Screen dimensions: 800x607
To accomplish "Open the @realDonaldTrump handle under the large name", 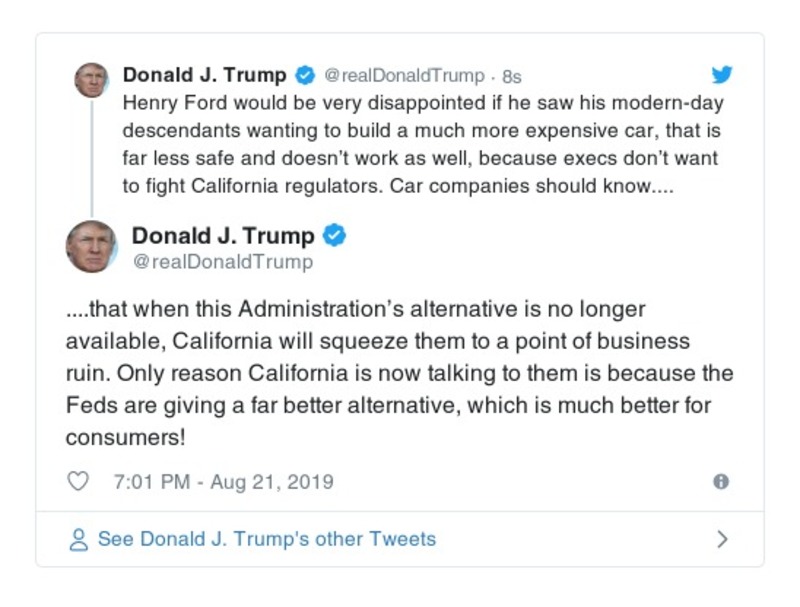I will [222, 262].
